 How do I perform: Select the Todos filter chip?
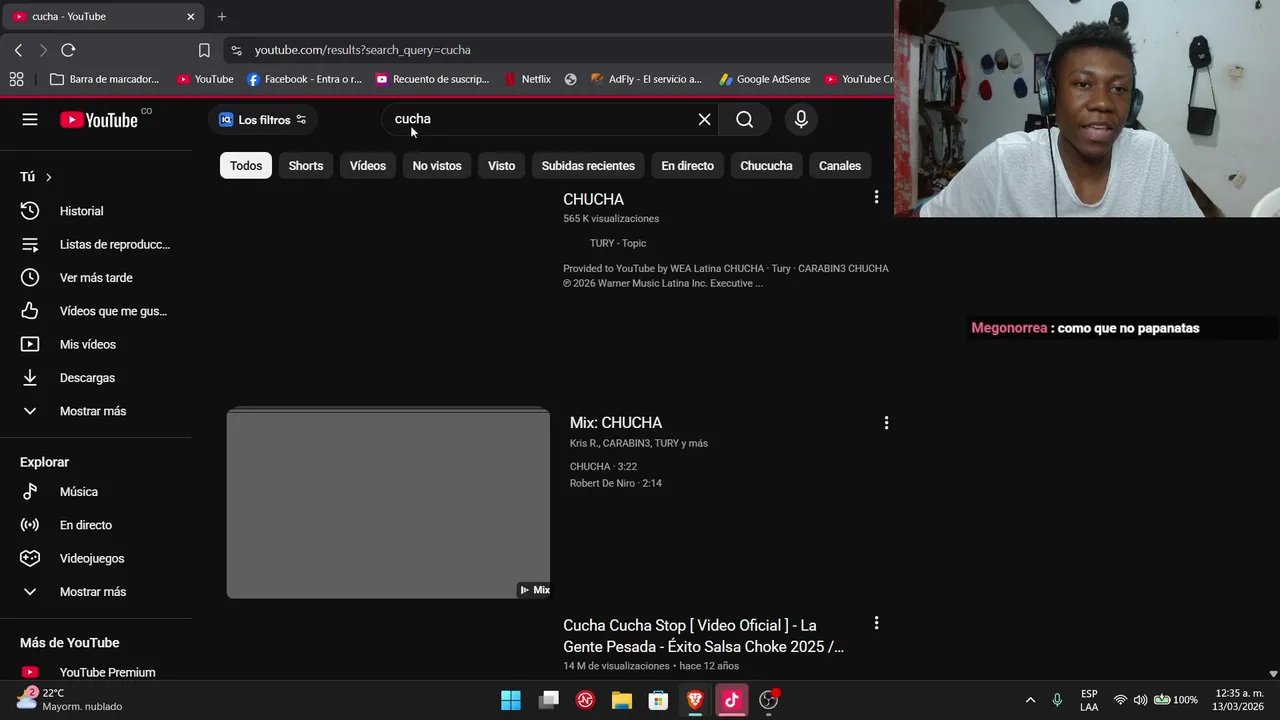pyautogui.click(x=246, y=166)
